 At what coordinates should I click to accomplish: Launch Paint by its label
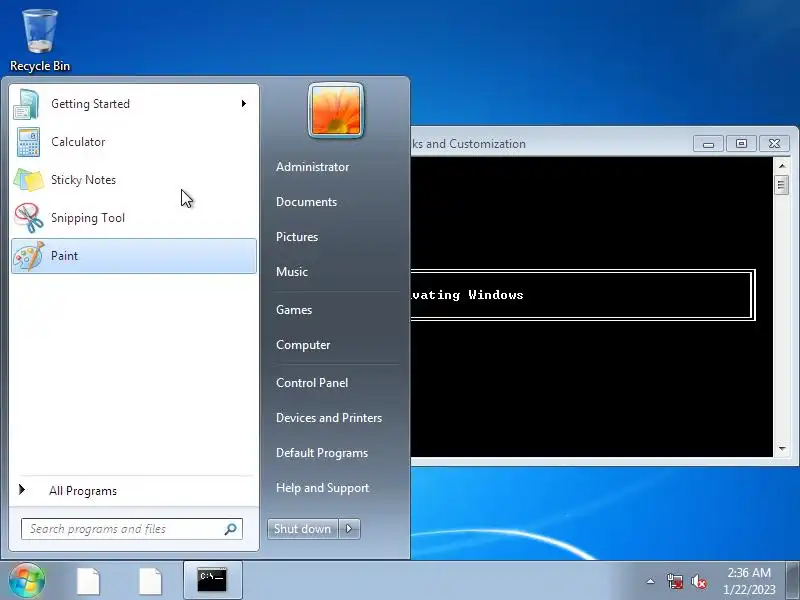point(64,256)
